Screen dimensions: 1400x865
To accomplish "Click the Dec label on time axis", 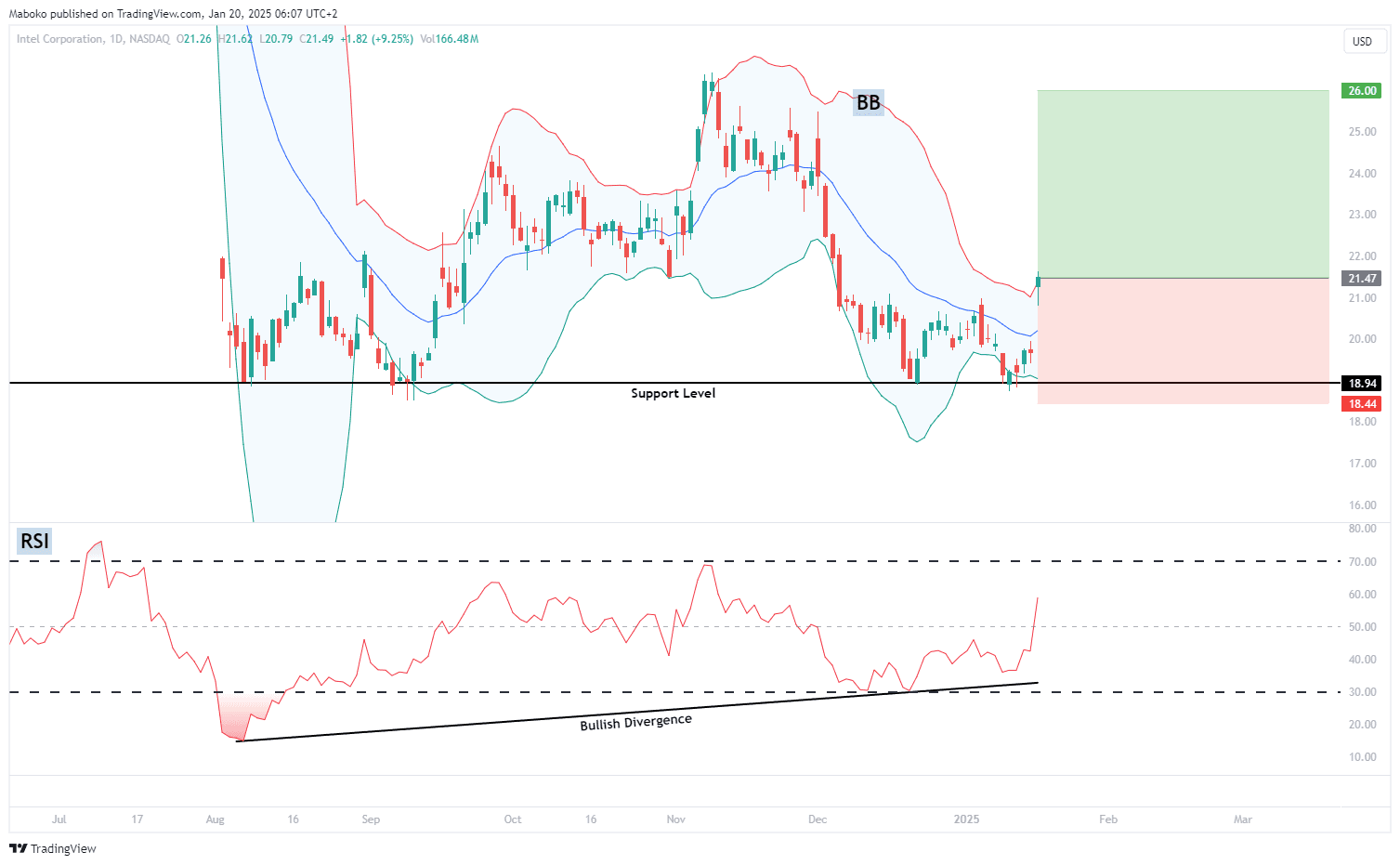I will pos(818,819).
